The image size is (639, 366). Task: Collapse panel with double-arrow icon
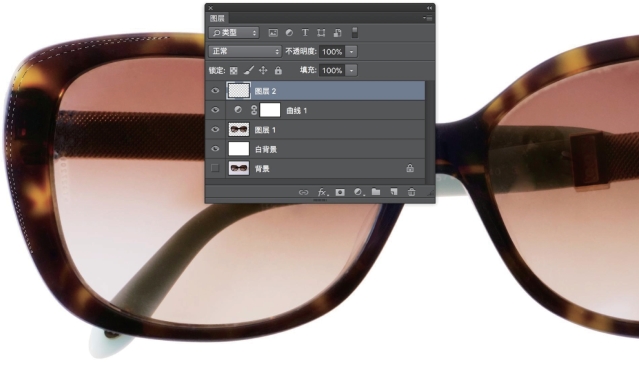pyautogui.click(x=429, y=8)
